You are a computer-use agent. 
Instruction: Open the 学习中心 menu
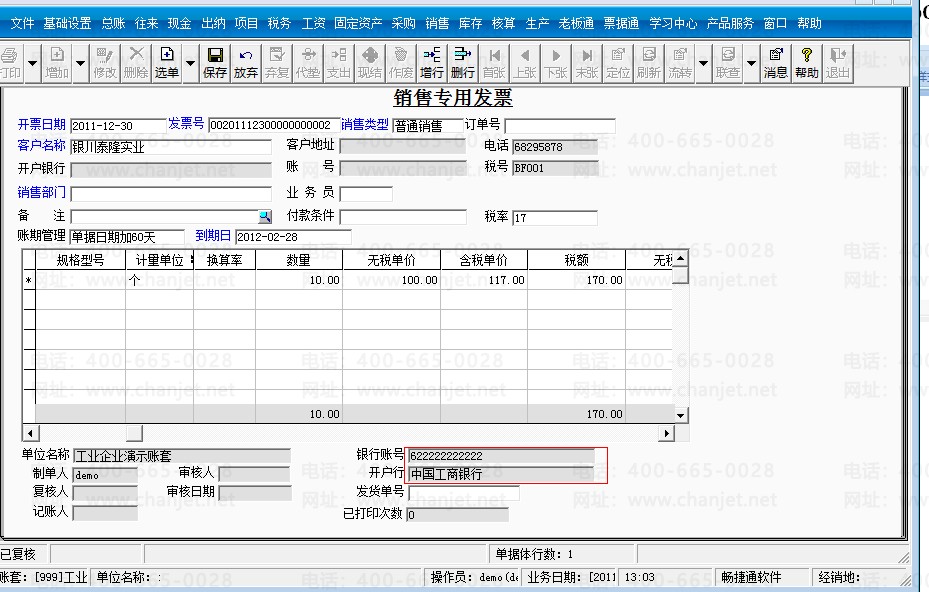coord(673,23)
